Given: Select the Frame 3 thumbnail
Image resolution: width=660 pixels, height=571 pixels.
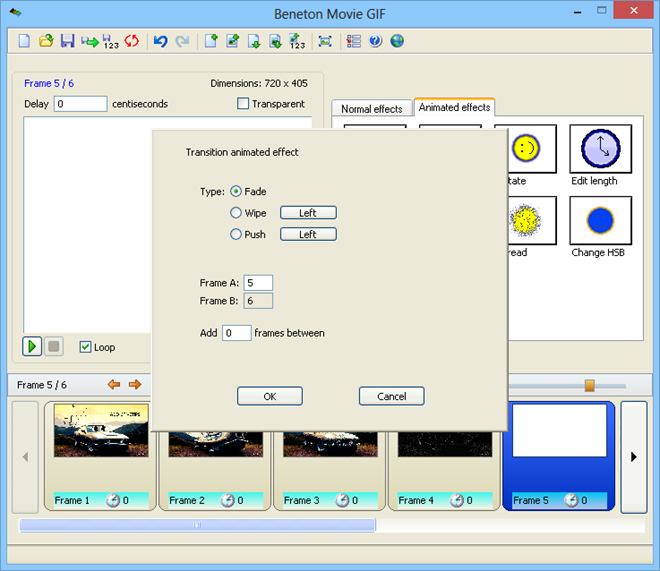Looking at the screenshot, I should click(330, 444).
